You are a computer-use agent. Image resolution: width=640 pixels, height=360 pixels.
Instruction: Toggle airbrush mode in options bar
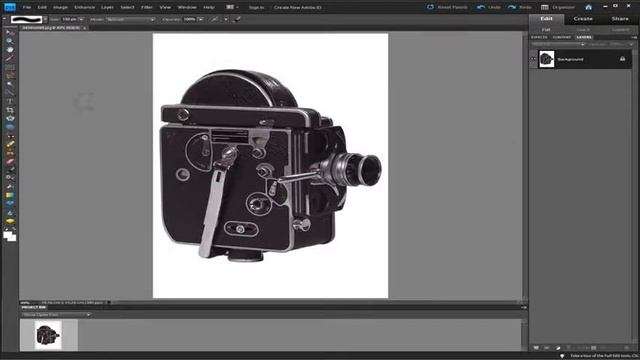[x=214, y=19]
